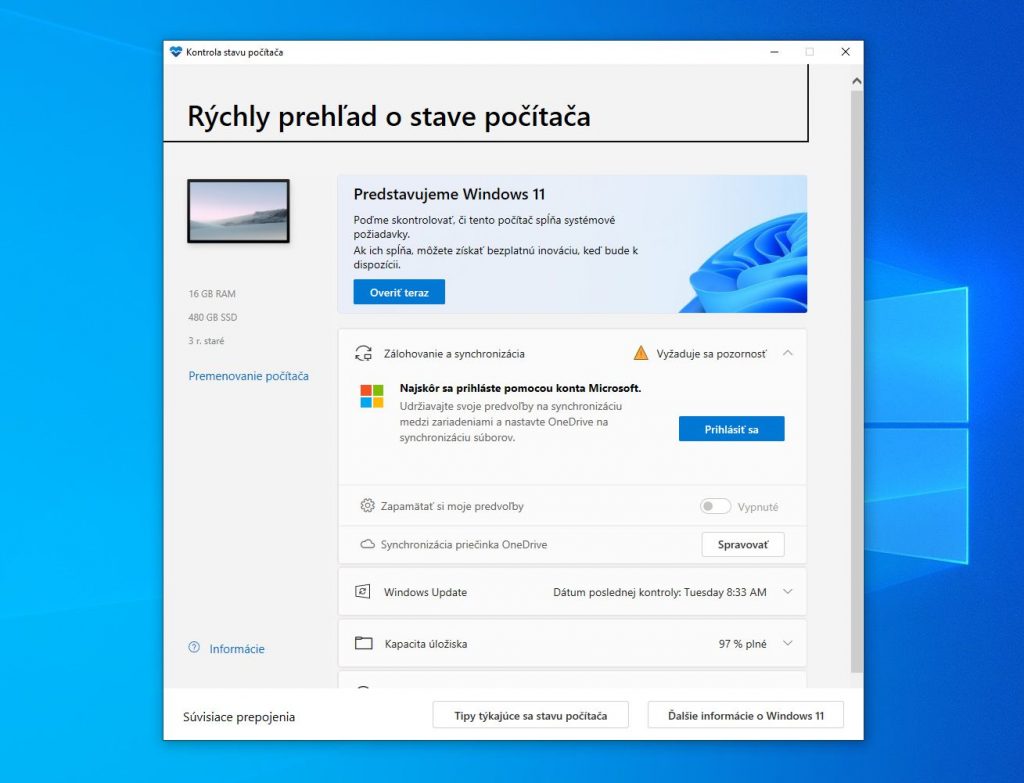Expand the Windows Update section
The height and width of the screenshot is (783, 1024).
(x=788, y=592)
